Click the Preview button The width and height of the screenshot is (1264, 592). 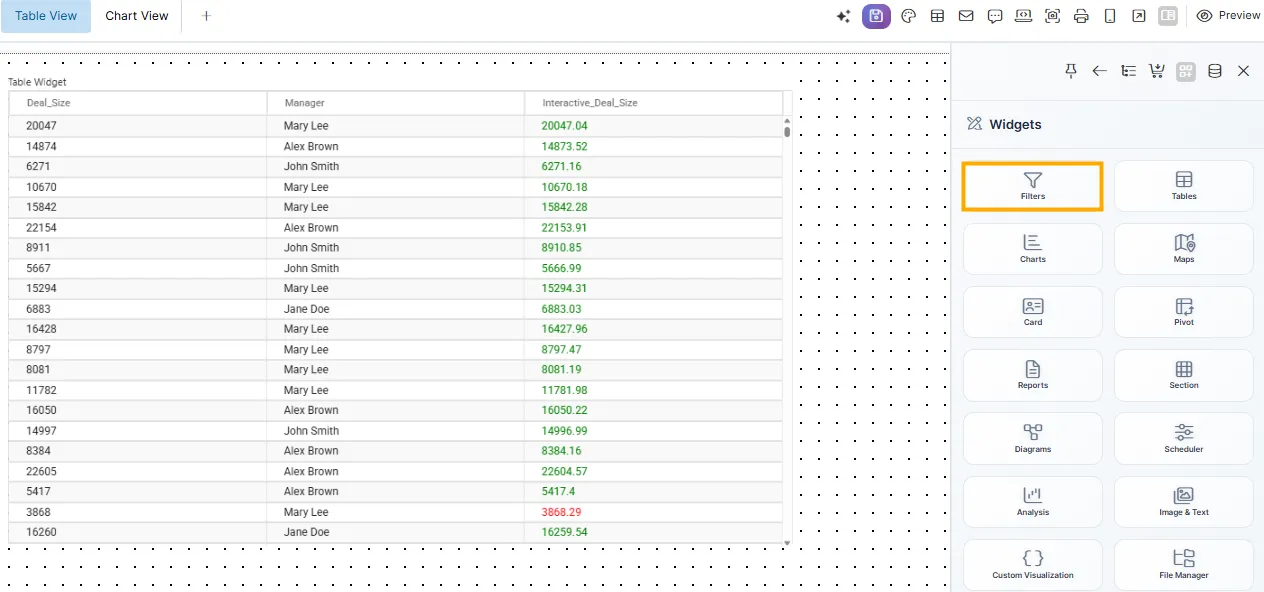tap(1229, 16)
